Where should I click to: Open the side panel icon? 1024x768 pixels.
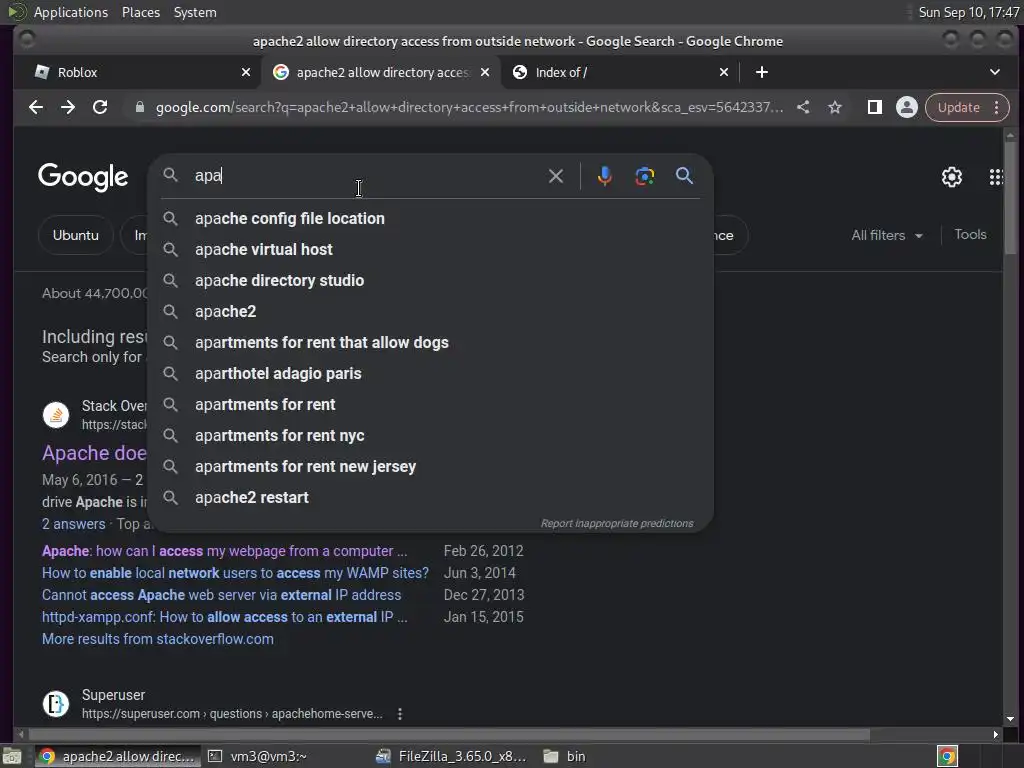point(874,107)
